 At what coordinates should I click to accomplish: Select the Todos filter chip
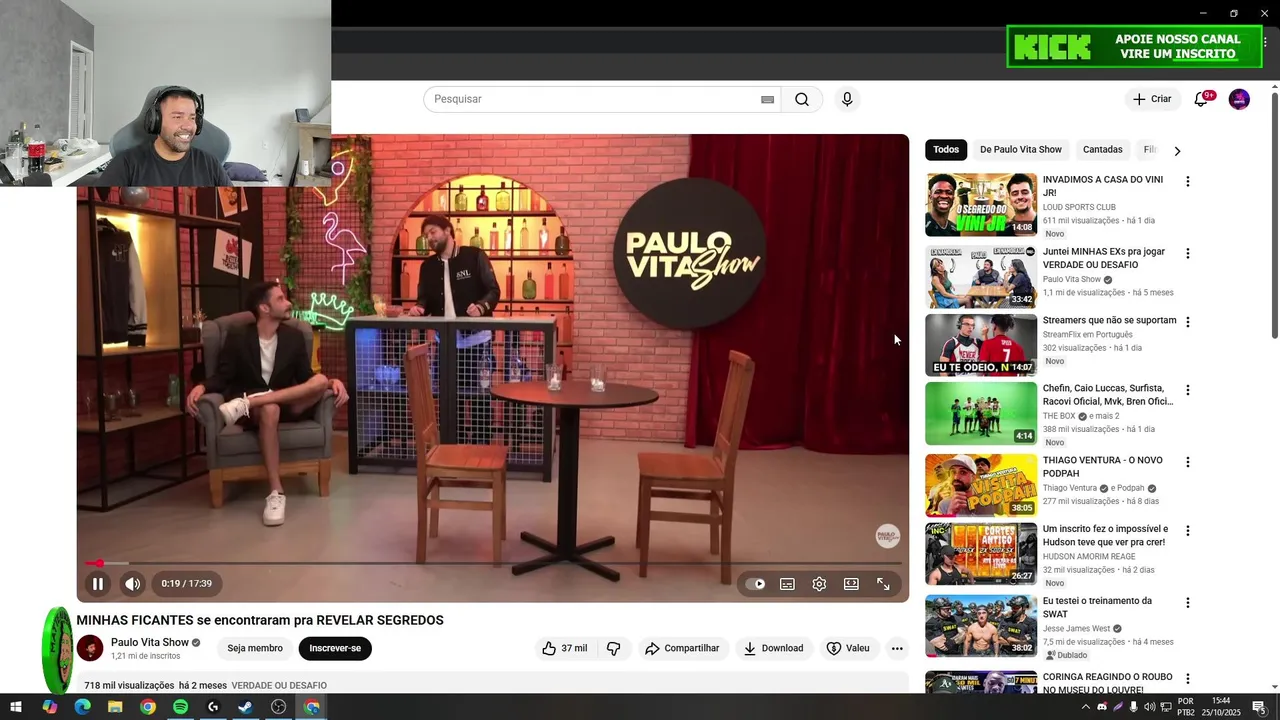[x=946, y=150]
